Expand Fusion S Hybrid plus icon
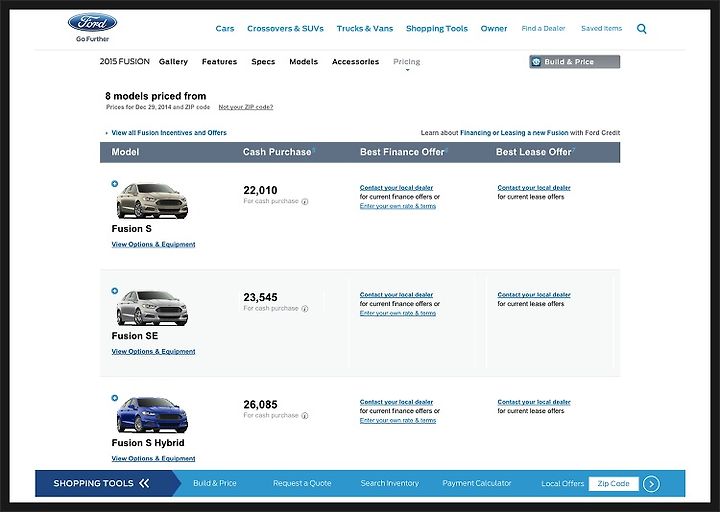This screenshot has width=720, height=512. pyautogui.click(x=115, y=398)
